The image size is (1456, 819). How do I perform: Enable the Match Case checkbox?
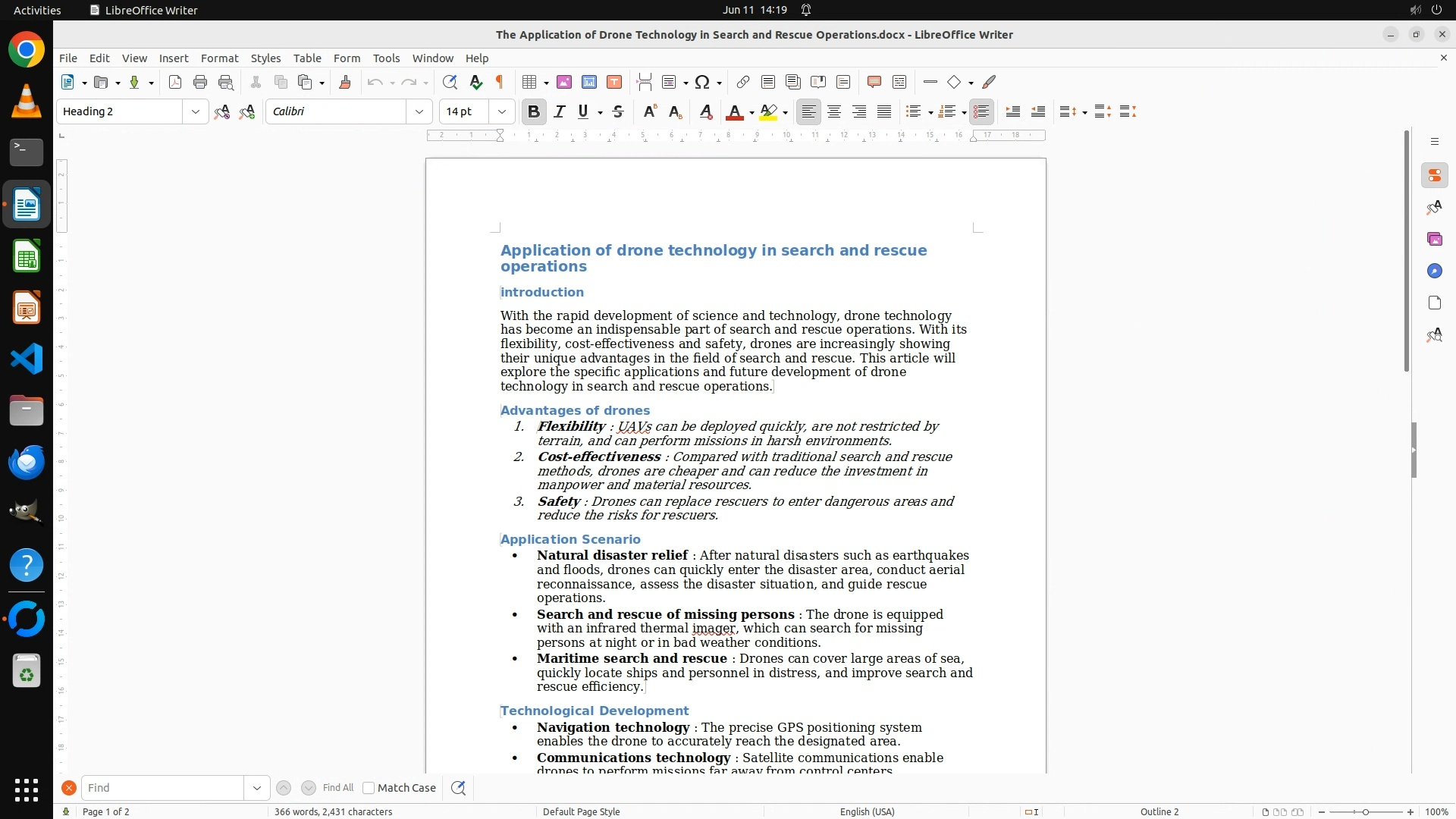tap(369, 788)
